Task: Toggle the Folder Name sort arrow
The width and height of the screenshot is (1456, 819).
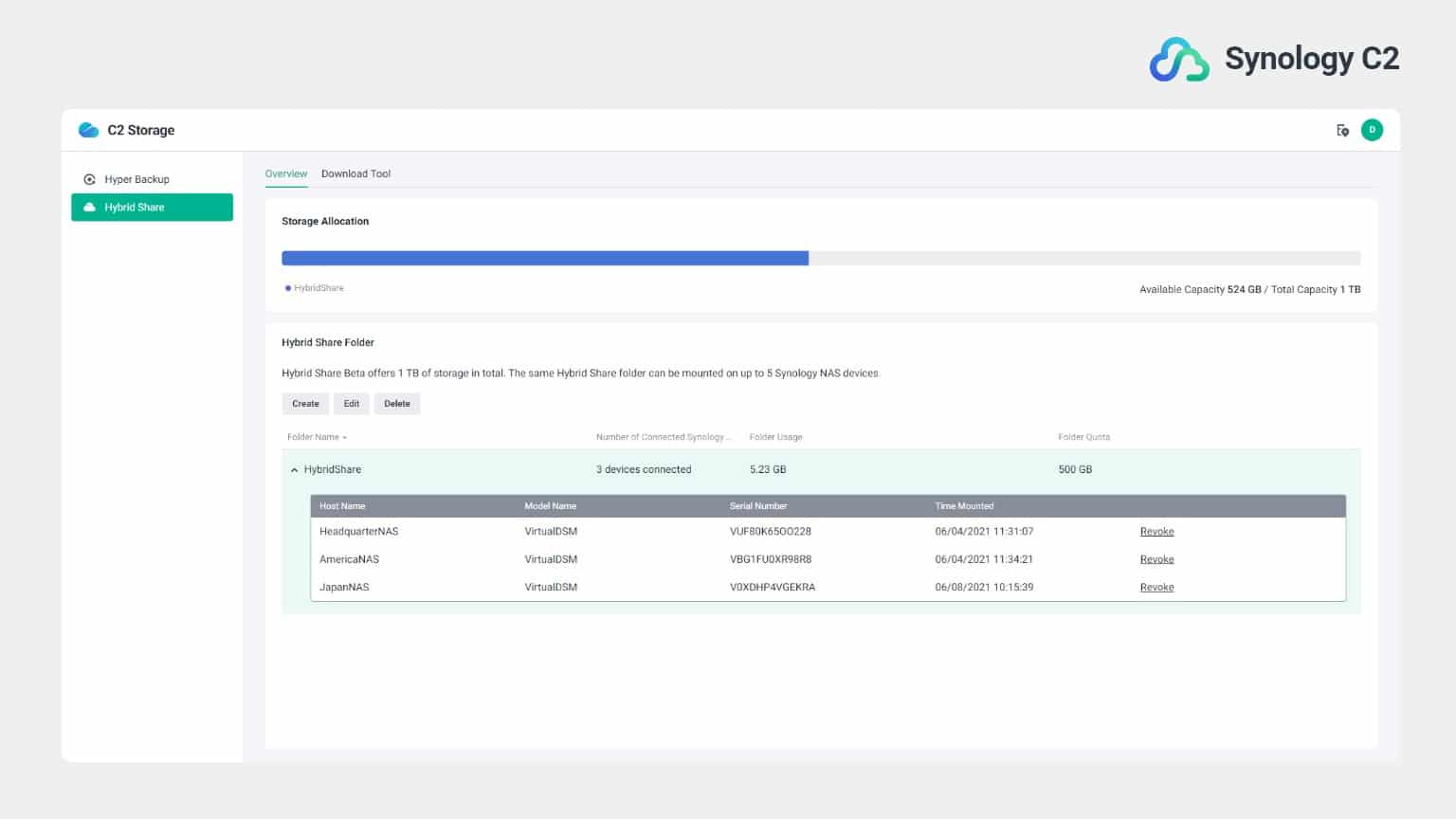Action: tap(344, 438)
